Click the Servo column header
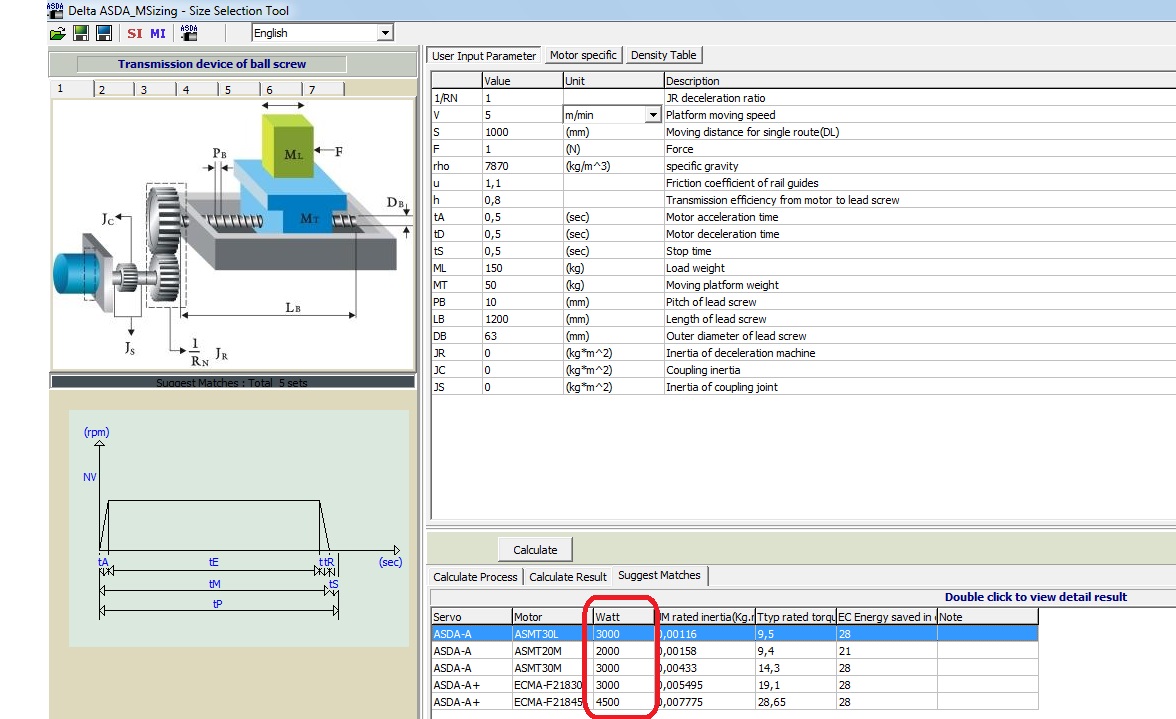This screenshot has width=1176, height=719. click(x=471, y=616)
